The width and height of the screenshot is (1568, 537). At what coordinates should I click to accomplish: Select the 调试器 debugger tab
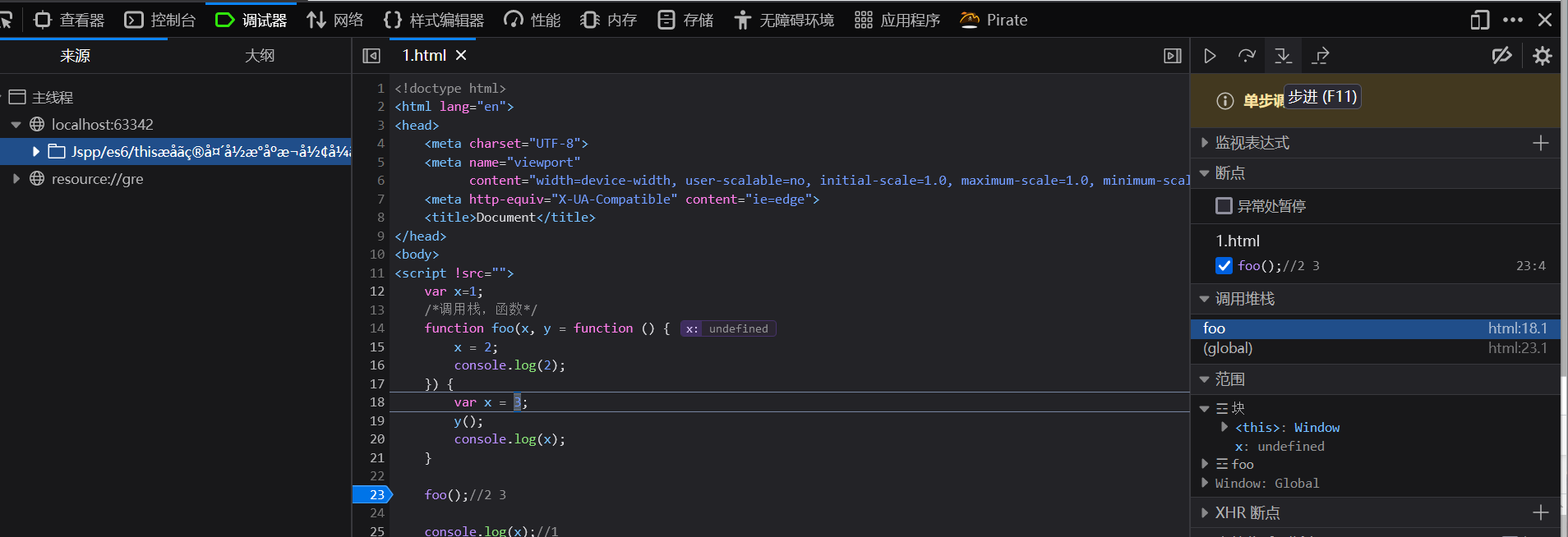pos(251,20)
